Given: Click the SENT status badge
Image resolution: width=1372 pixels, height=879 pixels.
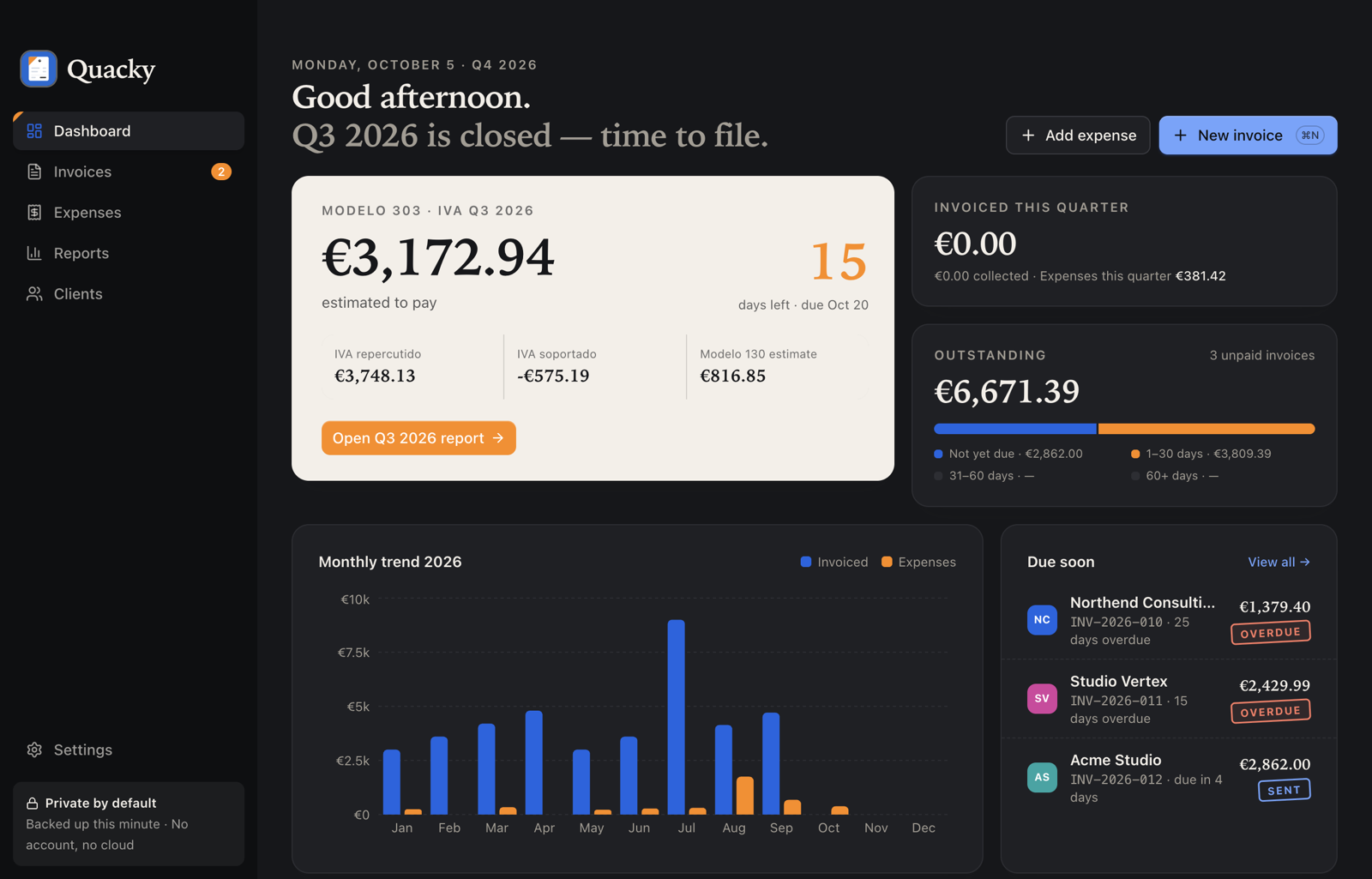Looking at the screenshot, I should point(1284,790).
